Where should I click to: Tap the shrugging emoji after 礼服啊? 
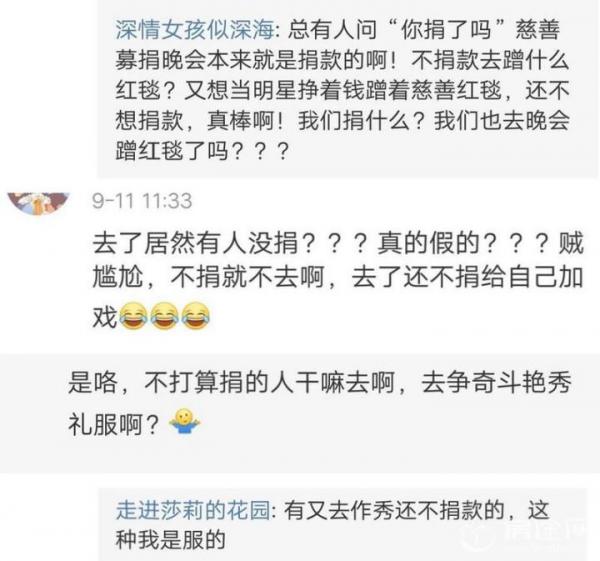[185, 422]
